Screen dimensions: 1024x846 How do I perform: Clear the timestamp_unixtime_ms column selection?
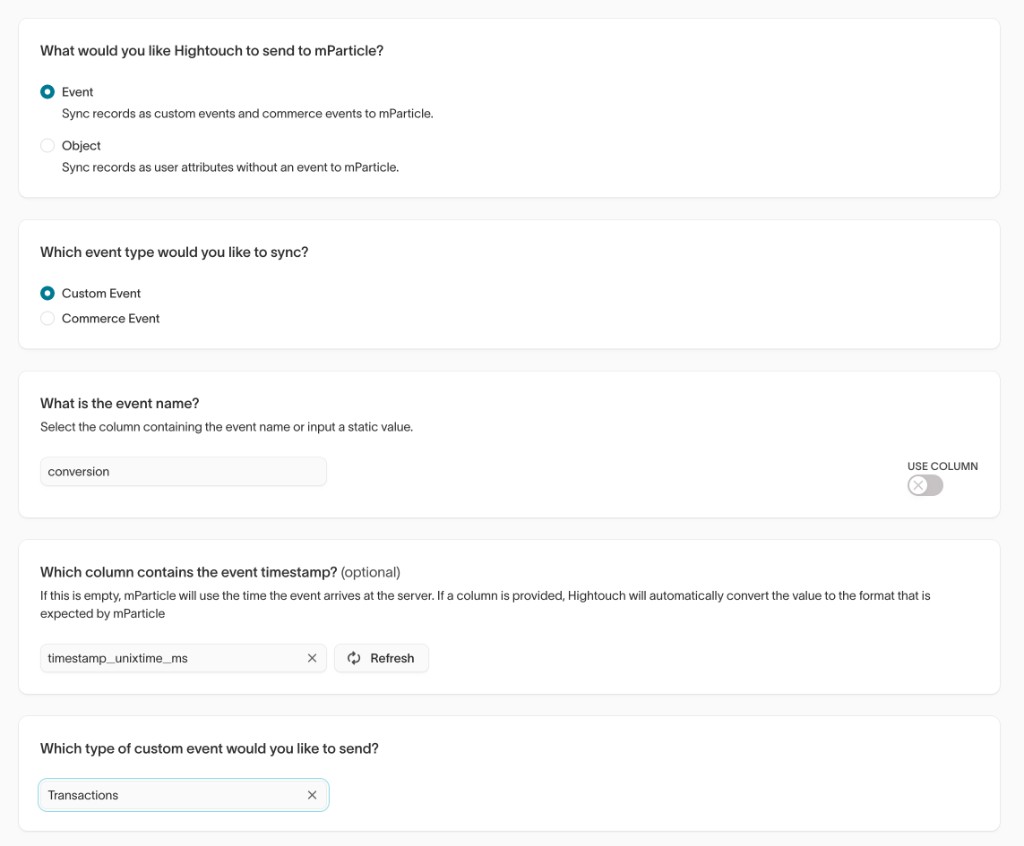[x=312, y=658]
